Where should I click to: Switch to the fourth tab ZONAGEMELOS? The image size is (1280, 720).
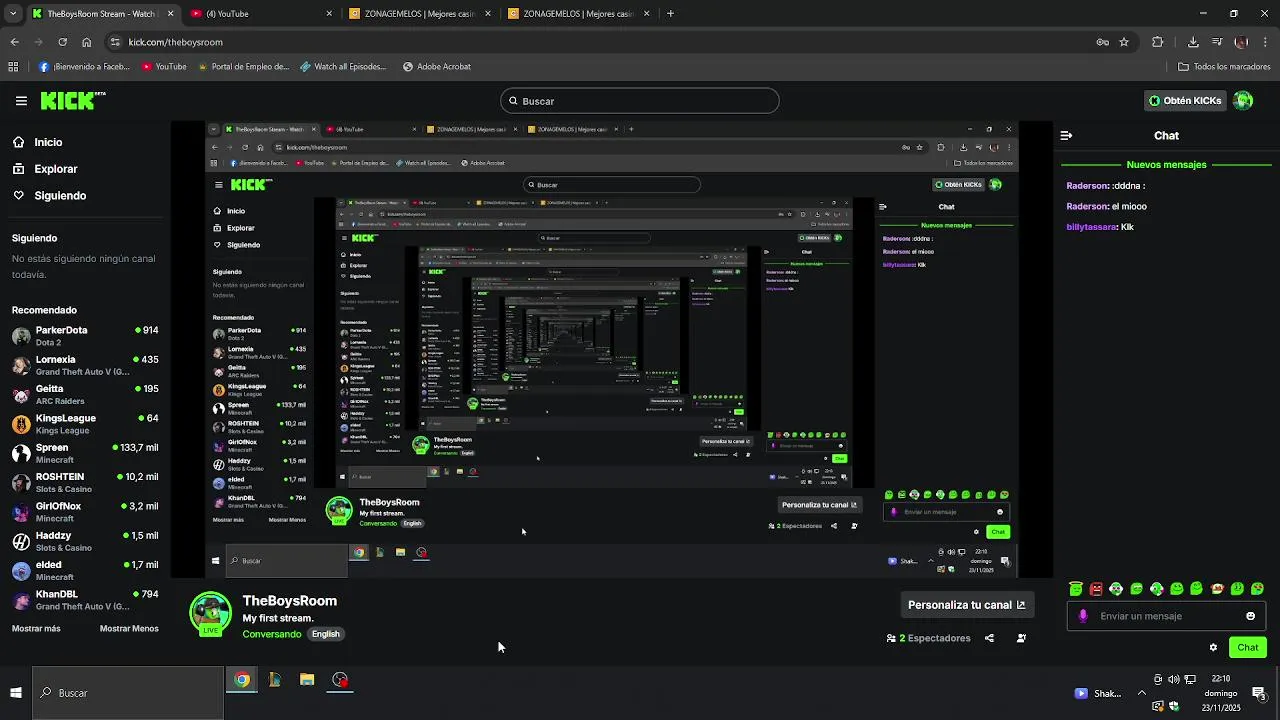coord(579,14)
